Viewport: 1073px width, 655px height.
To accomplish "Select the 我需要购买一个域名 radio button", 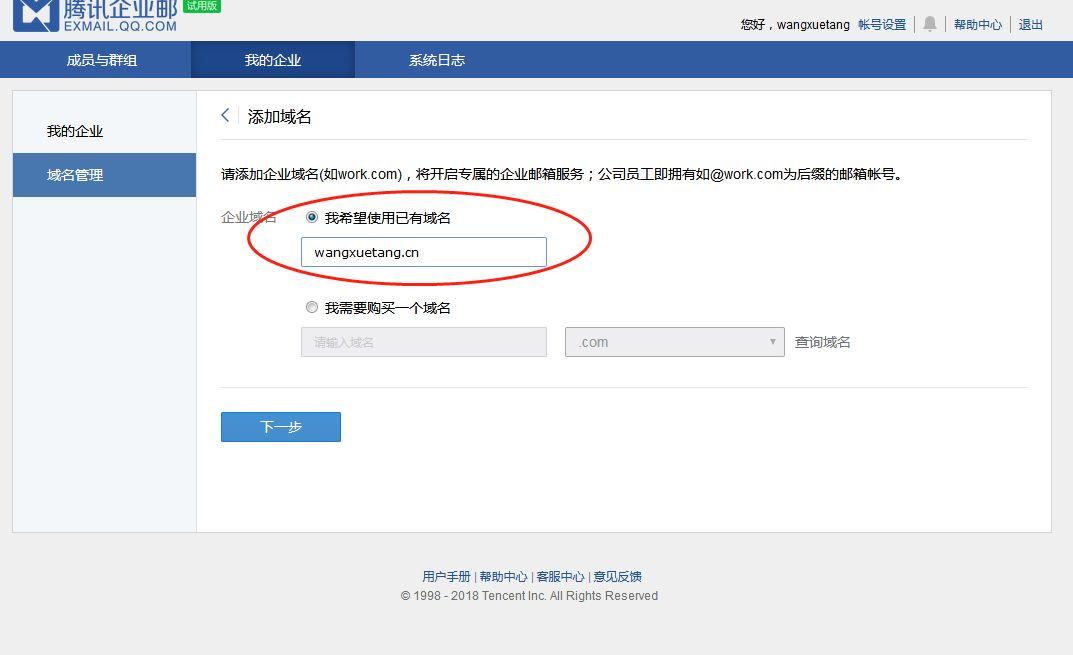I will pos(311,307).
